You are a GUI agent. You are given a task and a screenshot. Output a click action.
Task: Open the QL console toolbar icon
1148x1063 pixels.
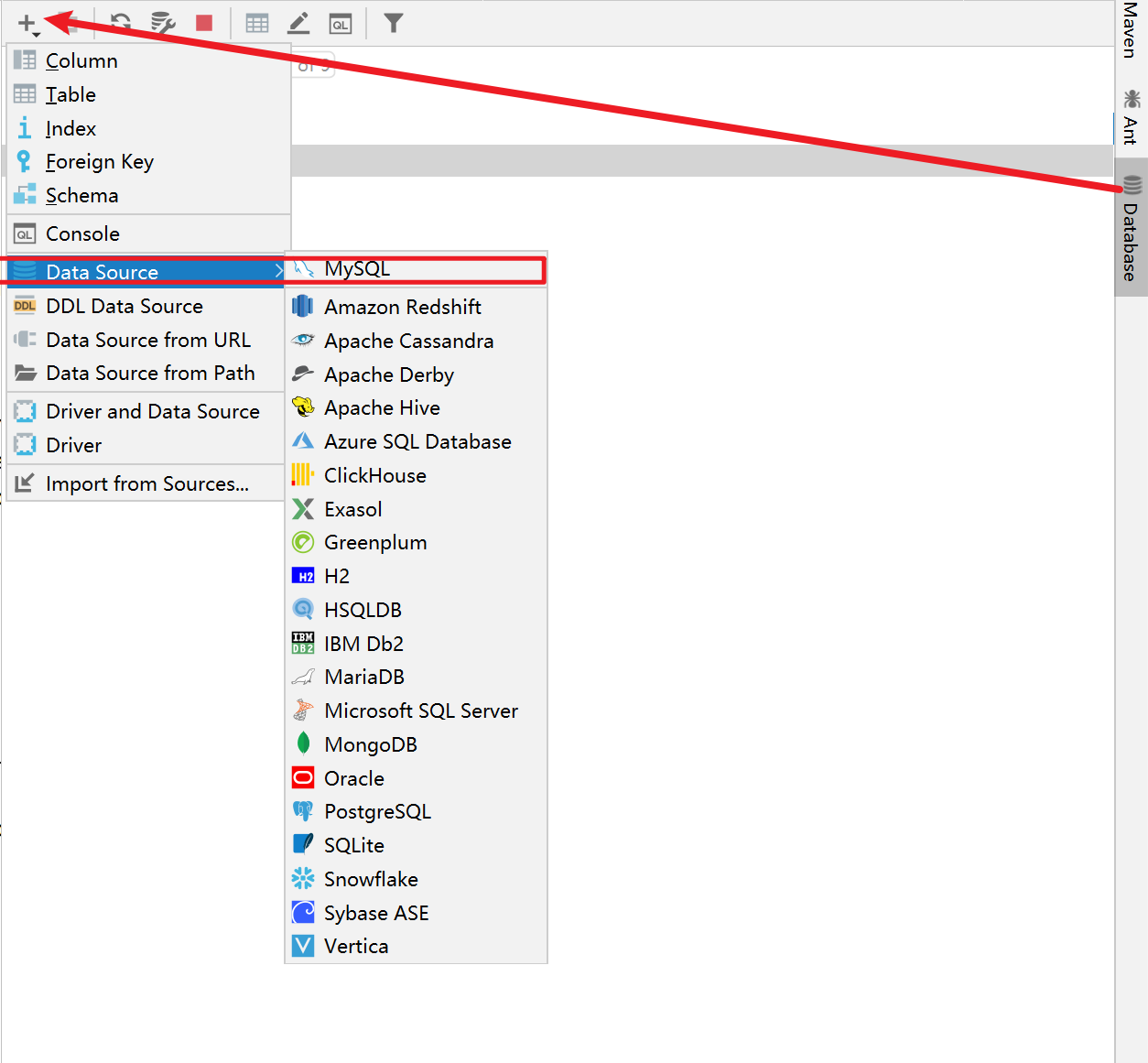(340, 24)
